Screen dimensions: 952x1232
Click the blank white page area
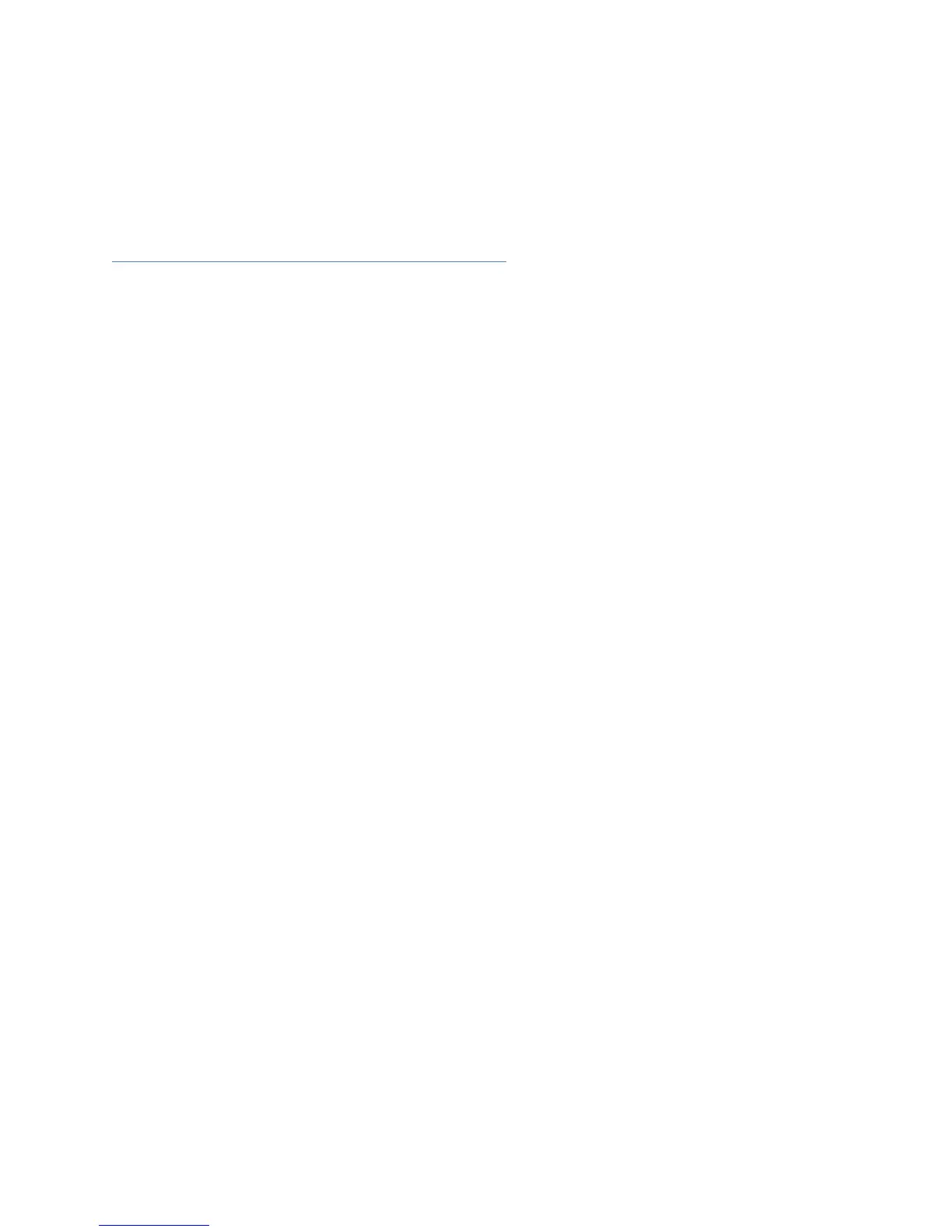(476, 700)
